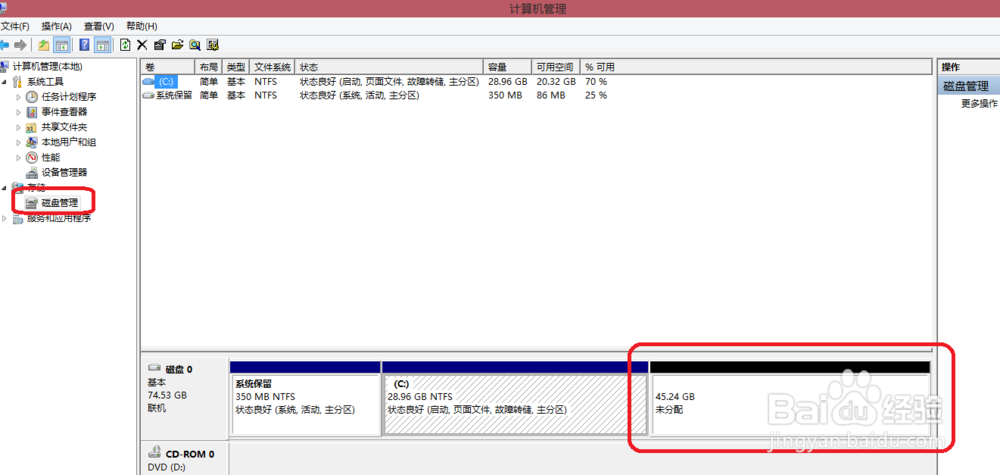Click the 系统保留 volume drive icon in list
The height and width of the screenshot is (475, 1000).
click(149, 96)
